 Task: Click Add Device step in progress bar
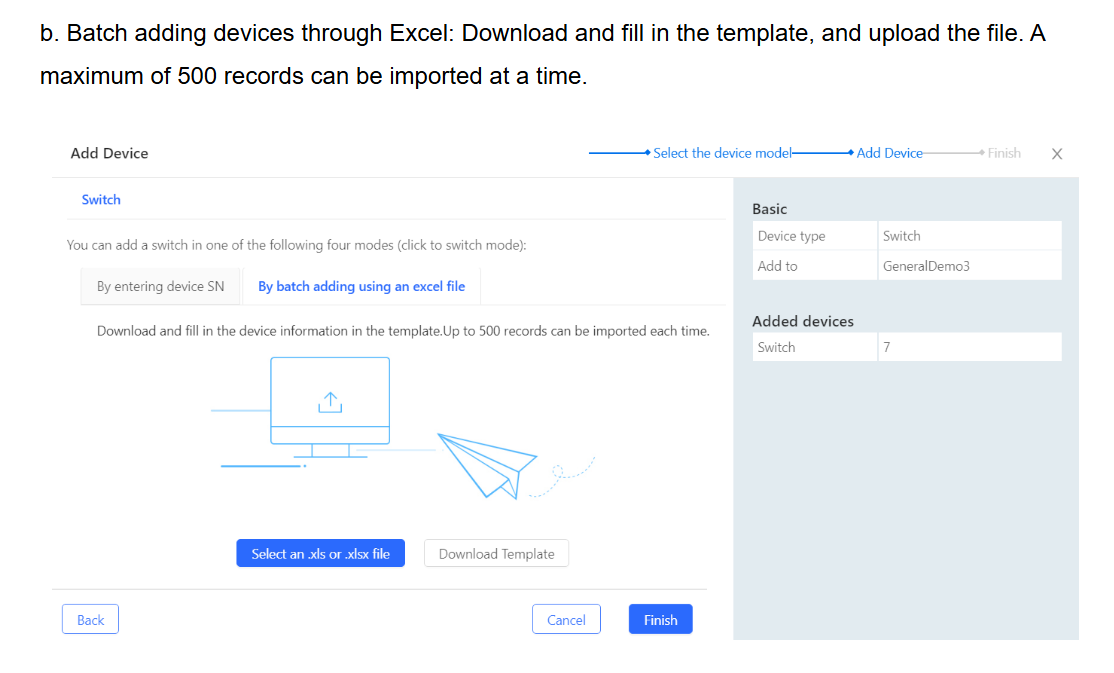[x=889, y=153]
